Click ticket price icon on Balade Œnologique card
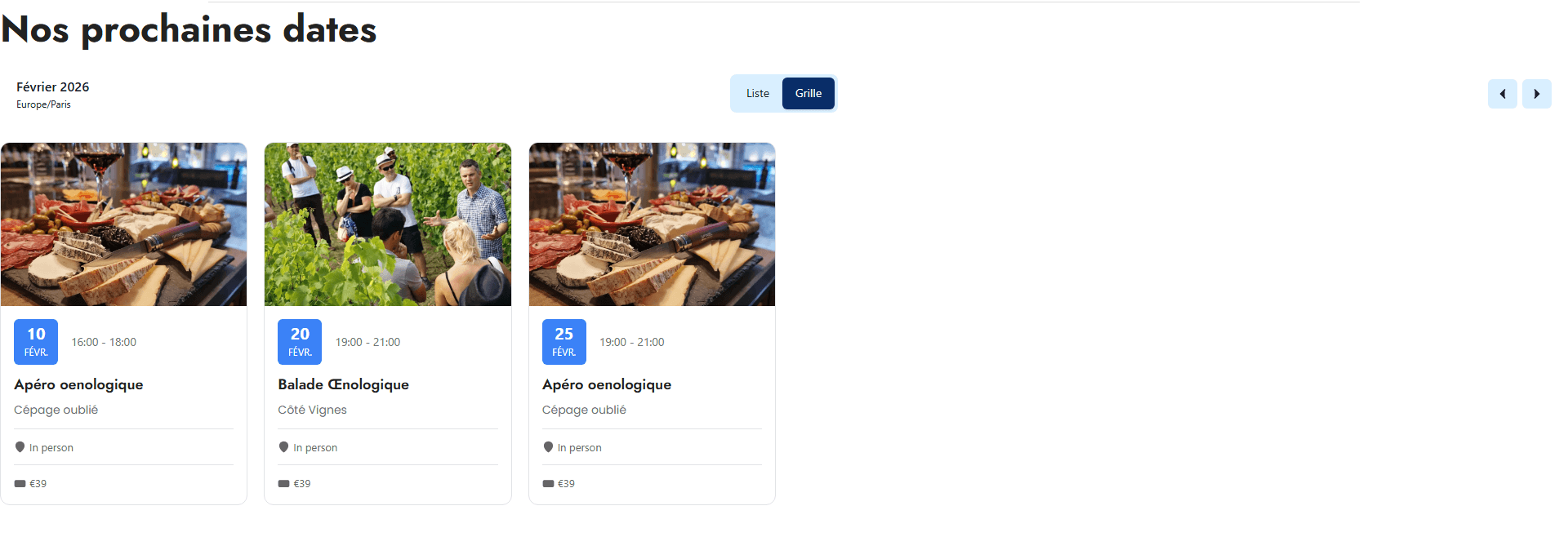1568x537 pixels. tap(283, 484)
